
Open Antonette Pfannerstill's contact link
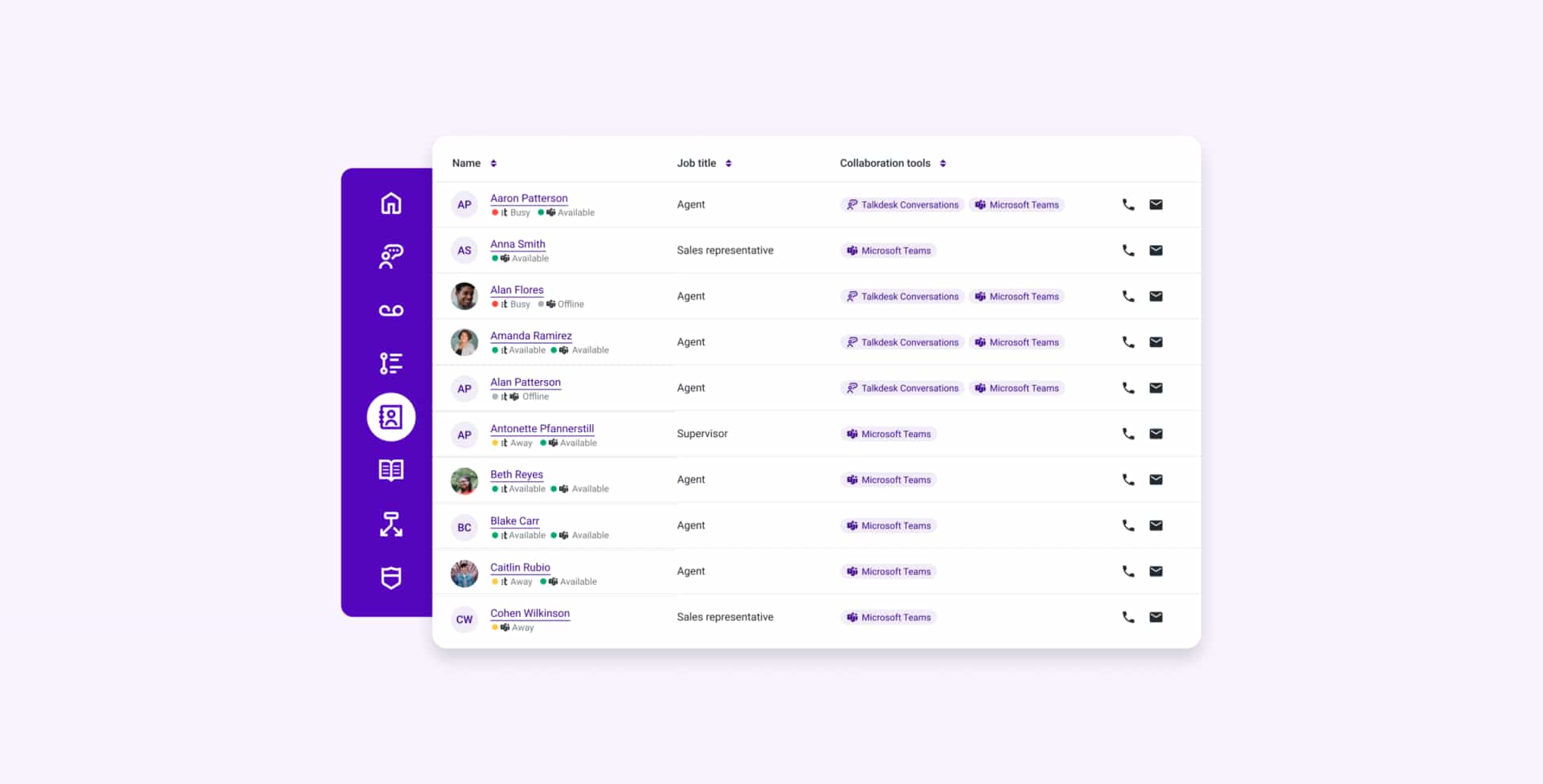pyautogui.click(x=542, y=428)
